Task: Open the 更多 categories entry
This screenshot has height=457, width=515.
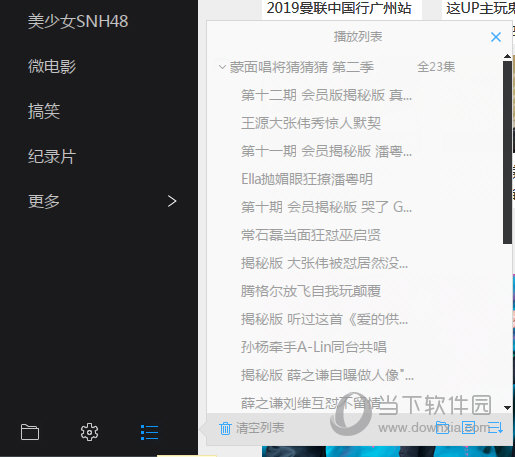Action: [44, 201]
